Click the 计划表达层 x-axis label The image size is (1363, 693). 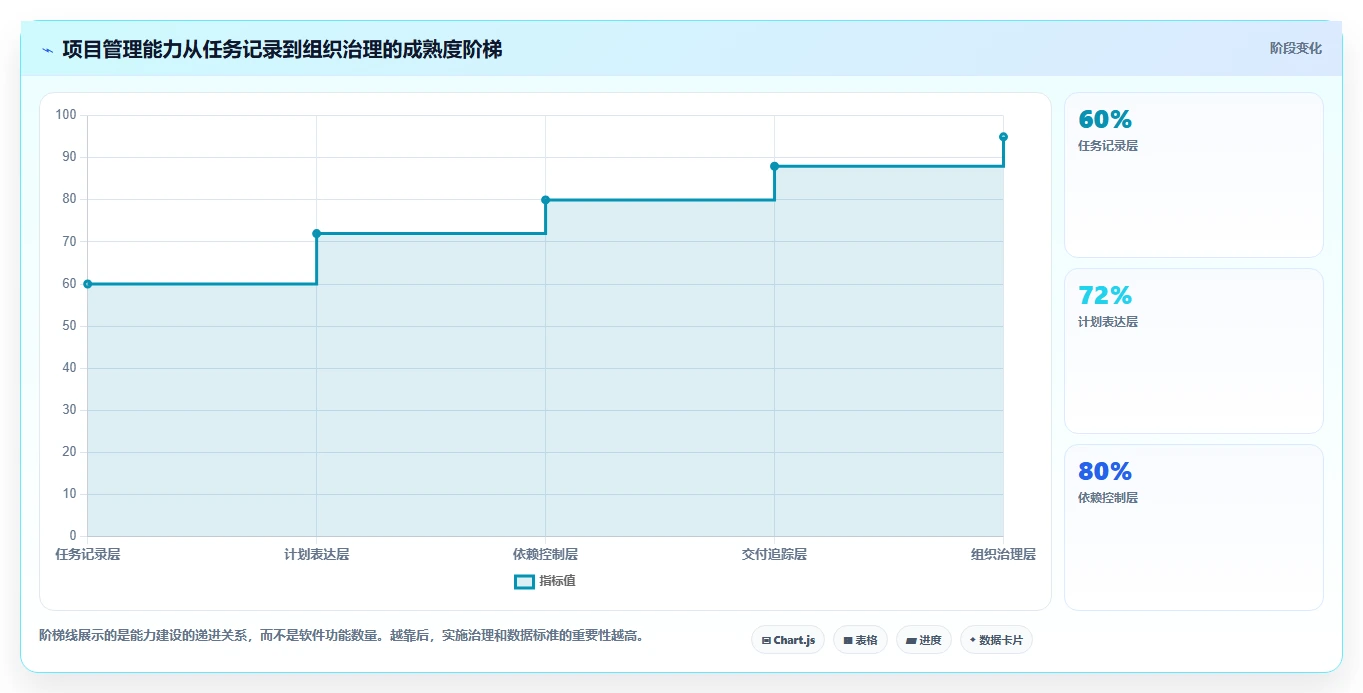(317, 554)
